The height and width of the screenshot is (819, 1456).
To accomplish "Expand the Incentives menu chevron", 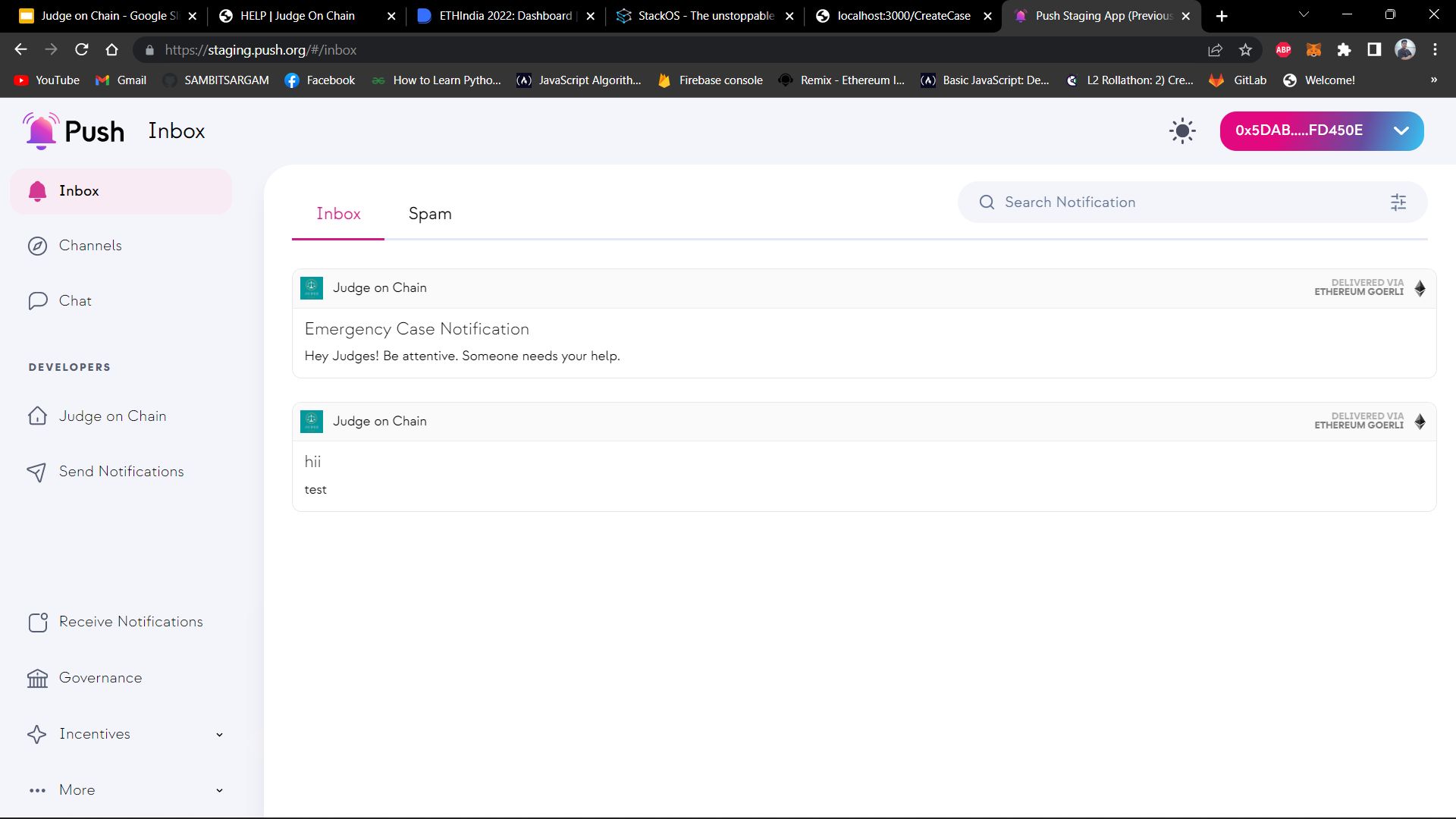I will tap(219, 735).
